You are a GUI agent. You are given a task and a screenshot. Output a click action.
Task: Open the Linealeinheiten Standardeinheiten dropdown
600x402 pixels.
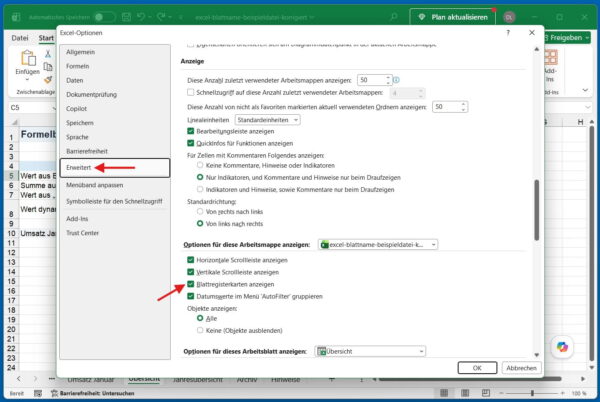click(x=267, y=120)
